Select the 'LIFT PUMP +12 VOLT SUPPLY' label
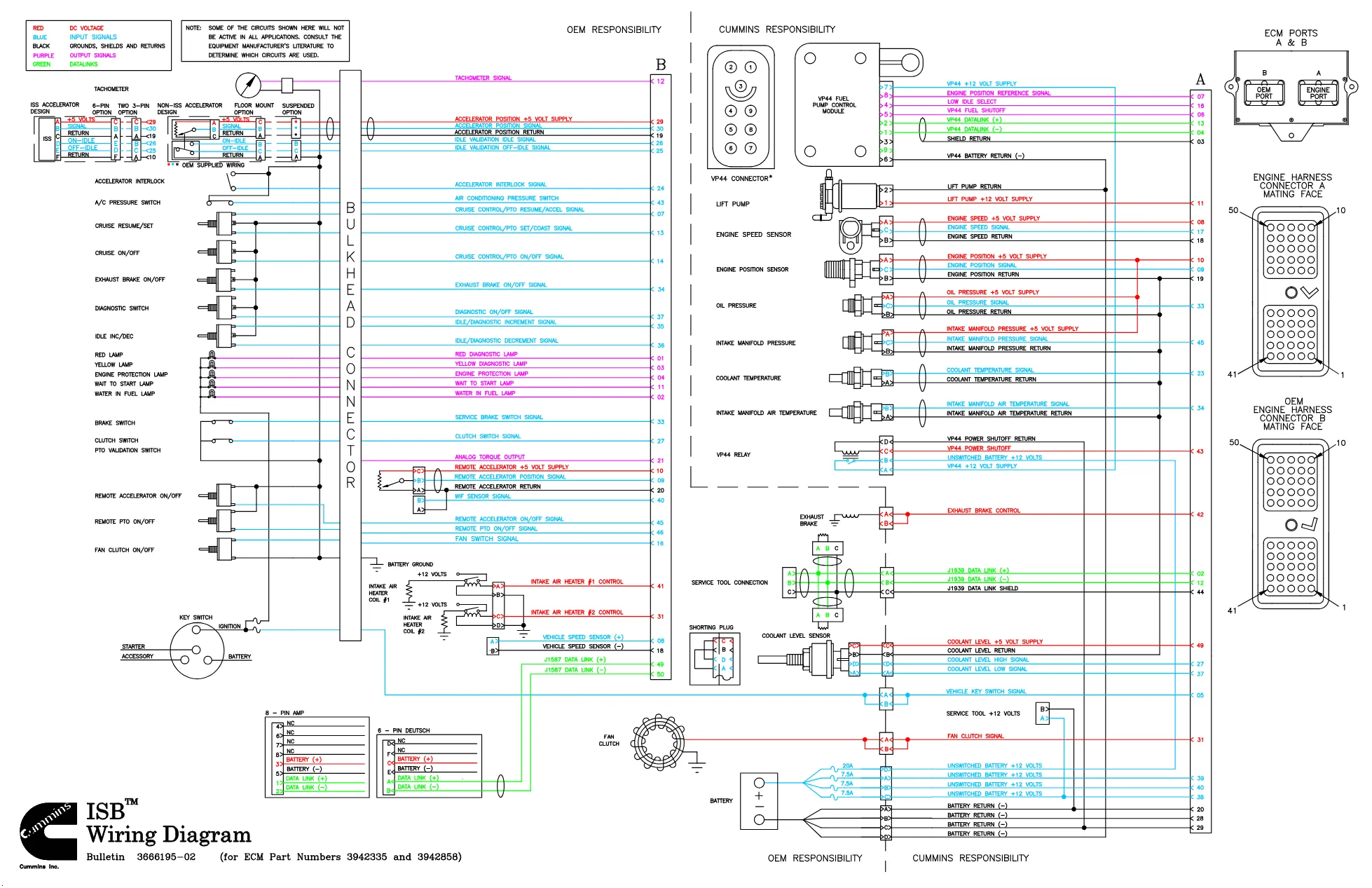This screenshot has height=888, width=1372. click(x=990, y=199)
